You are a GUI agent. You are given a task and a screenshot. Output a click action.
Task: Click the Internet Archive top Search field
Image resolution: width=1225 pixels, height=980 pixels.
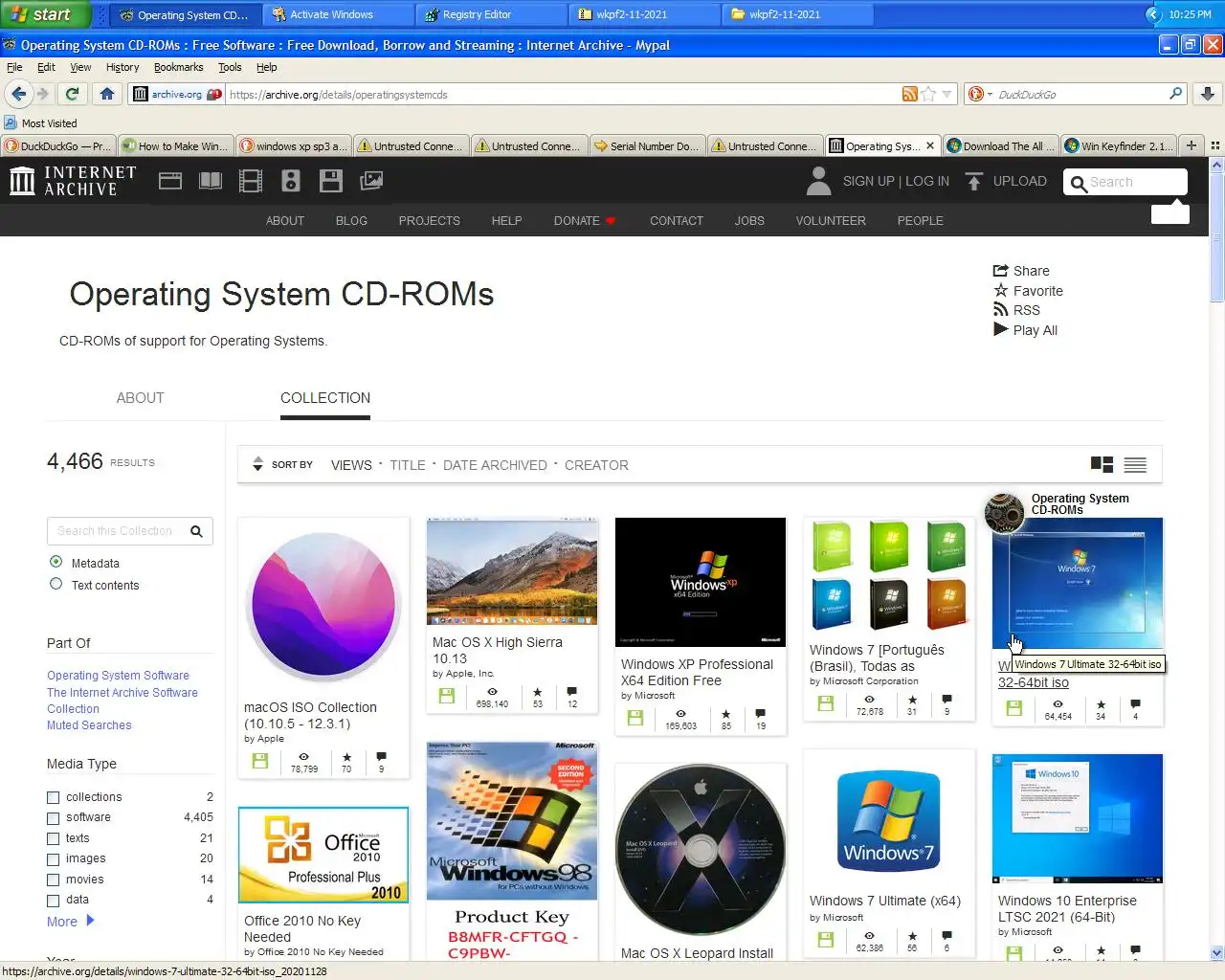point(1125,182)
